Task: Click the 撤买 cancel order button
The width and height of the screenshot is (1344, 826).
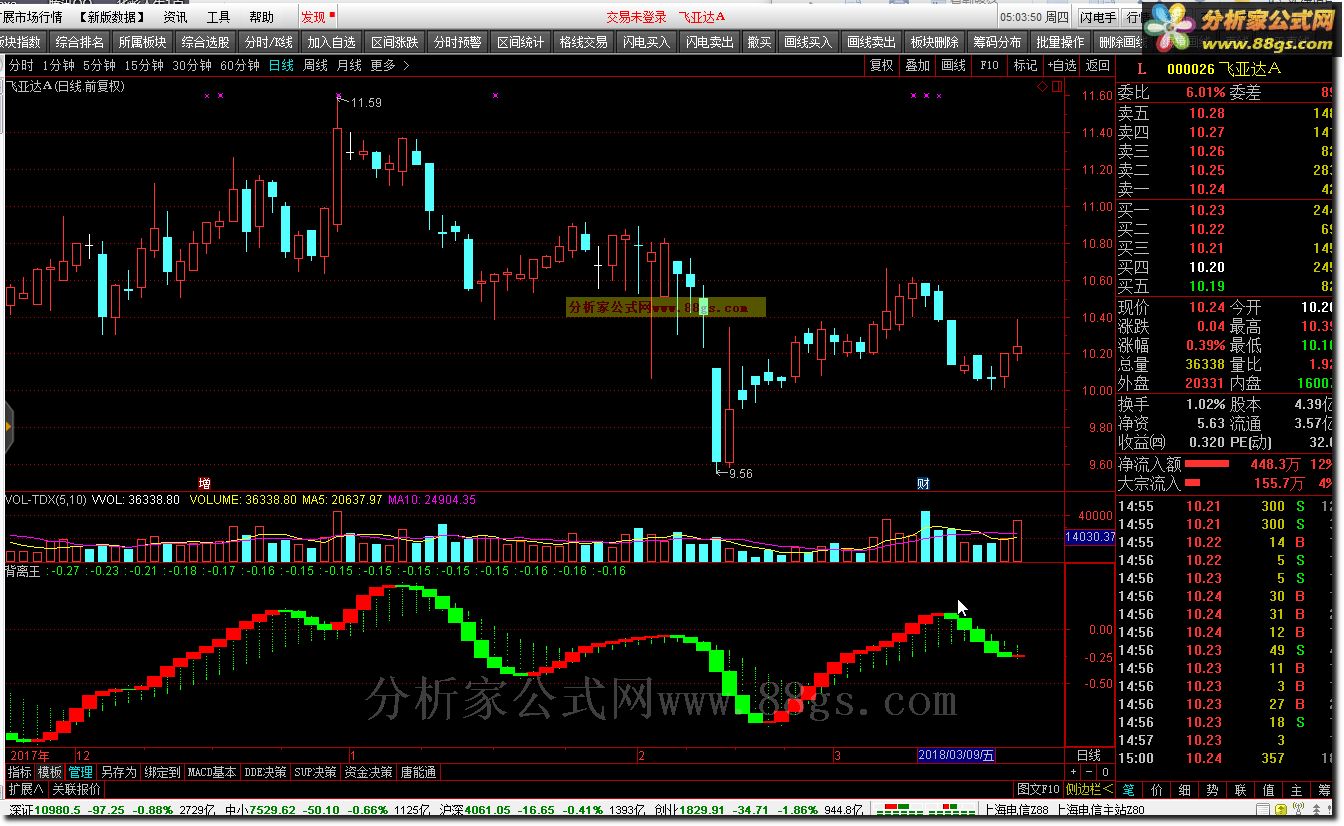Action: coord(759,42)
